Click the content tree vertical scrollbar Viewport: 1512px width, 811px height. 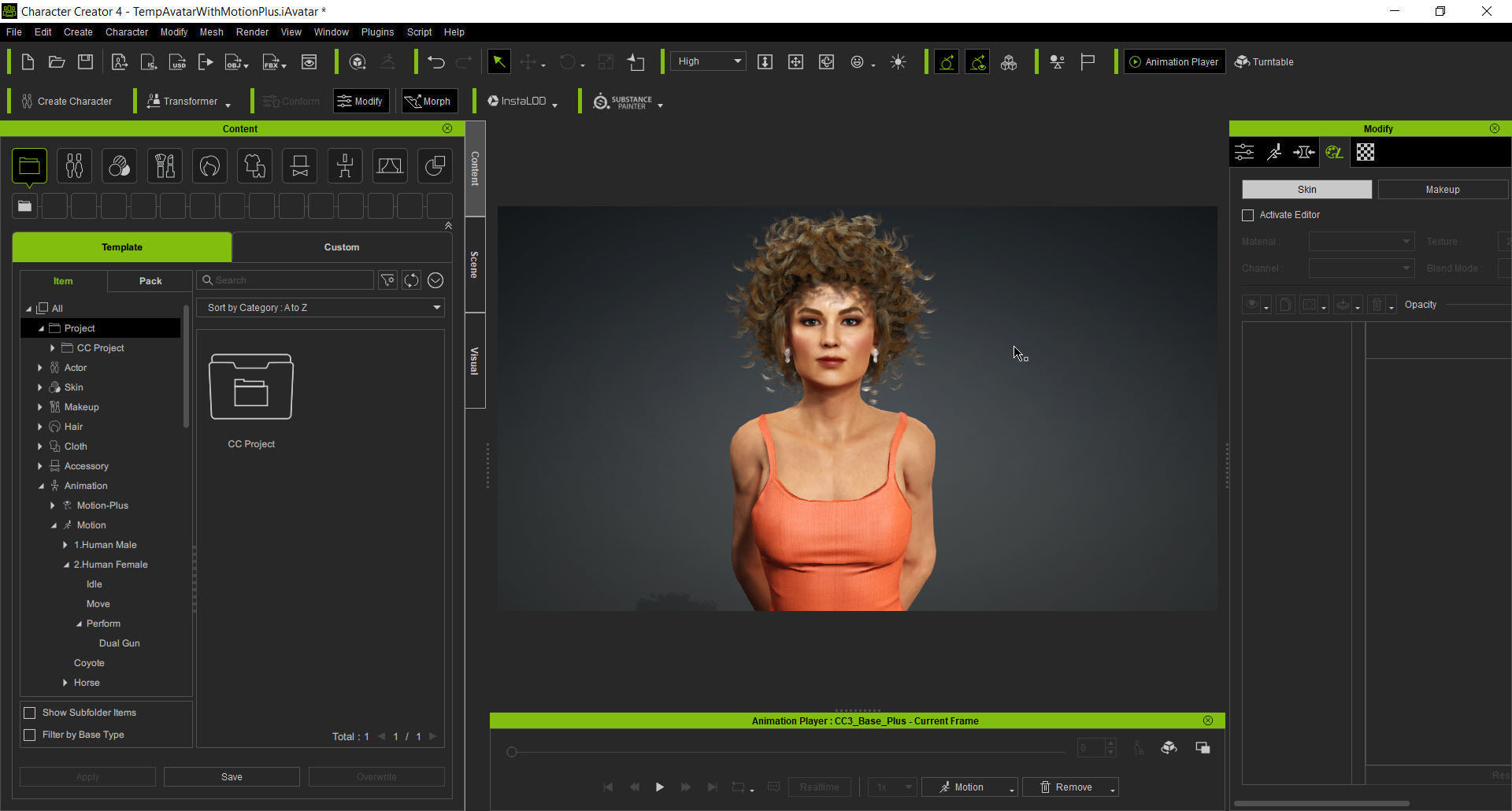point(187,365)
